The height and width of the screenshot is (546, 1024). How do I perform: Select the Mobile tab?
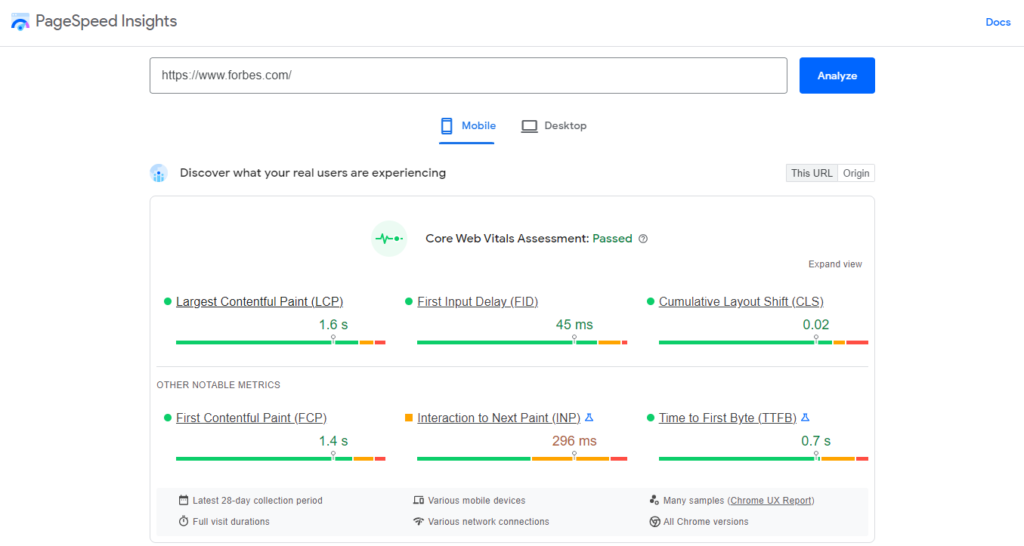click(x=468, y=126)
